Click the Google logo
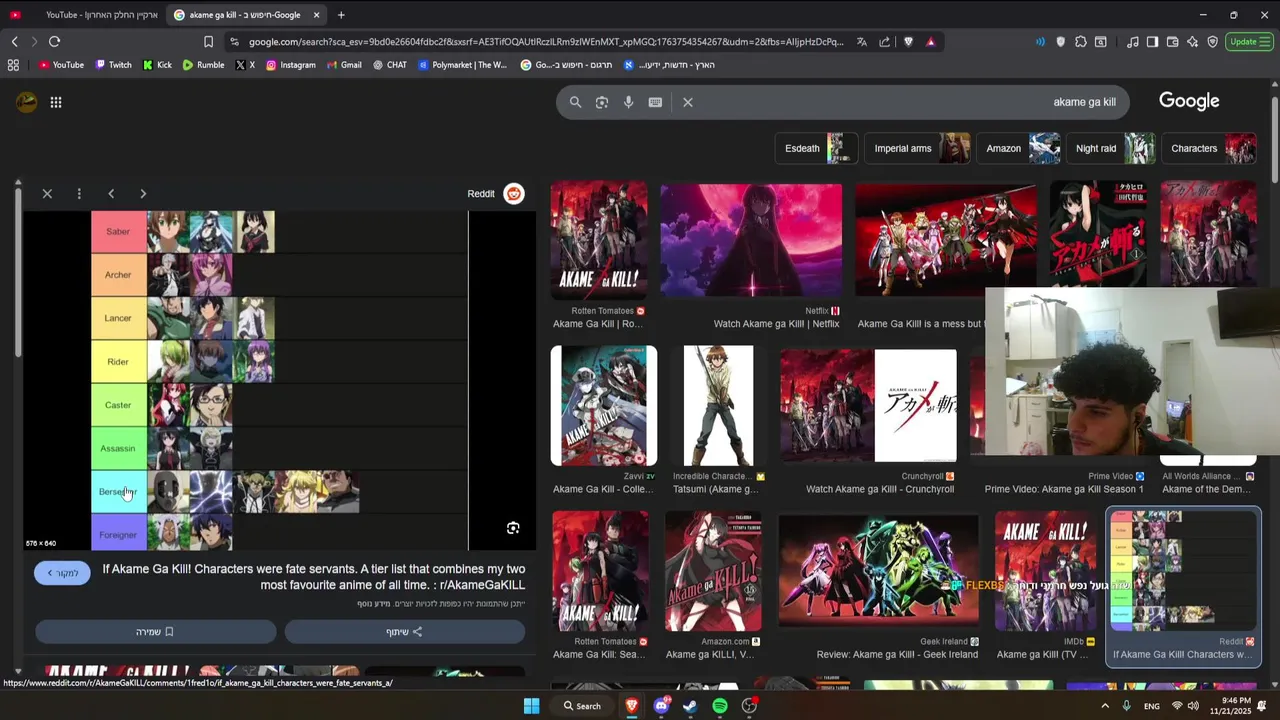Image resolution: width=1280 pixels, height=720 pixels. (1189, 101)
